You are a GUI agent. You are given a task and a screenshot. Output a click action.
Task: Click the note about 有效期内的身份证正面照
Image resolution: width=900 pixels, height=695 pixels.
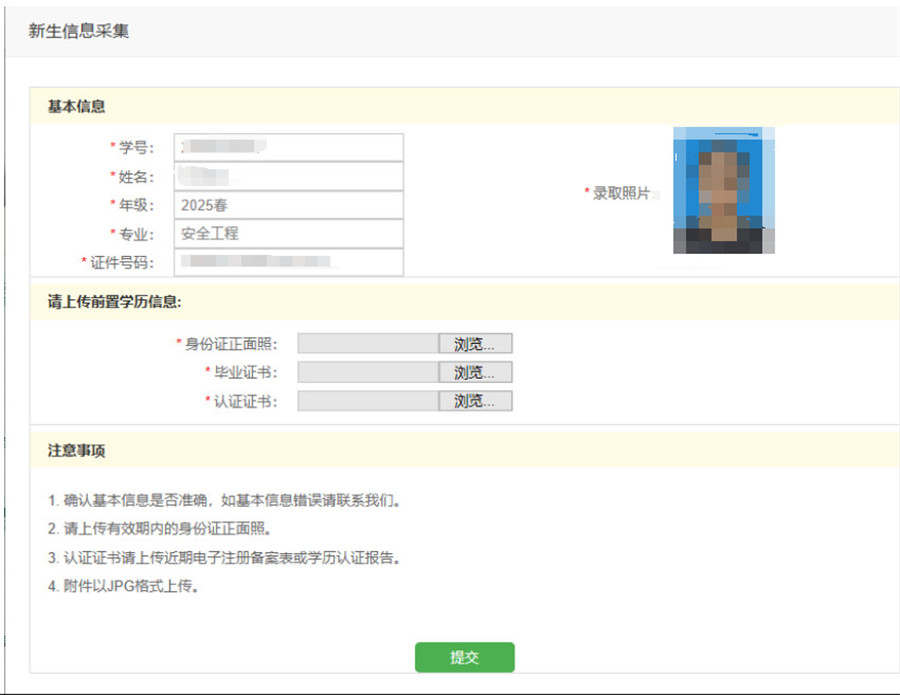point(160,529)
